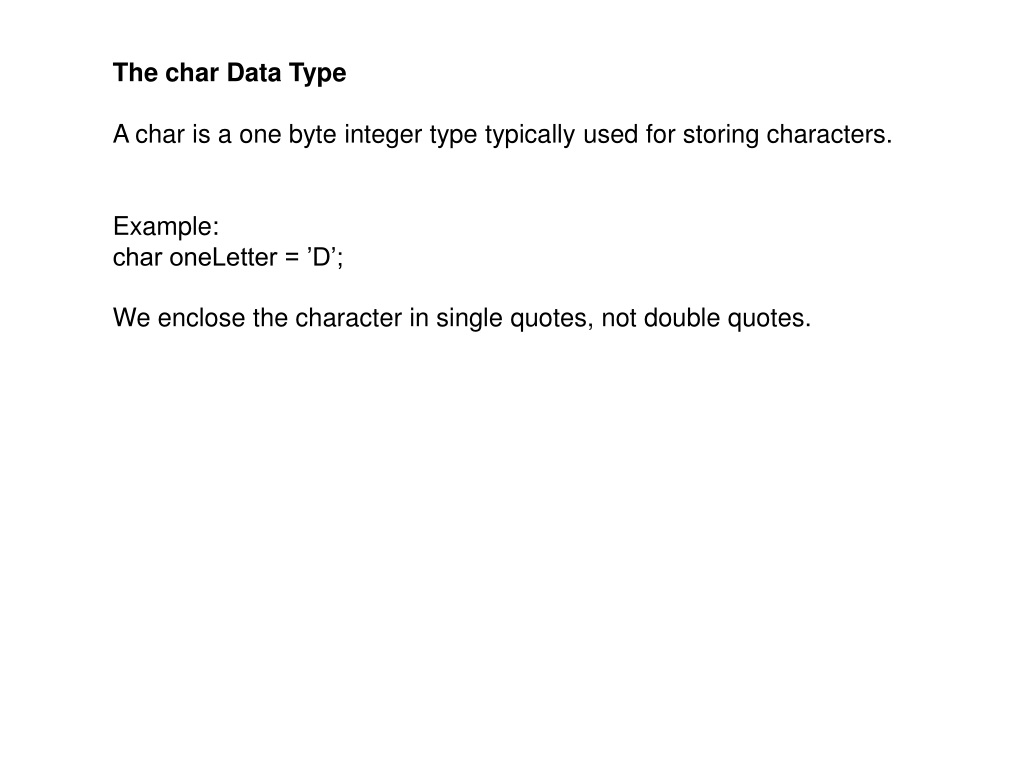This screenshot has width=1024, height=768.
Task: Click the word "byte" in the first sentence
Action: click(312, 135)
